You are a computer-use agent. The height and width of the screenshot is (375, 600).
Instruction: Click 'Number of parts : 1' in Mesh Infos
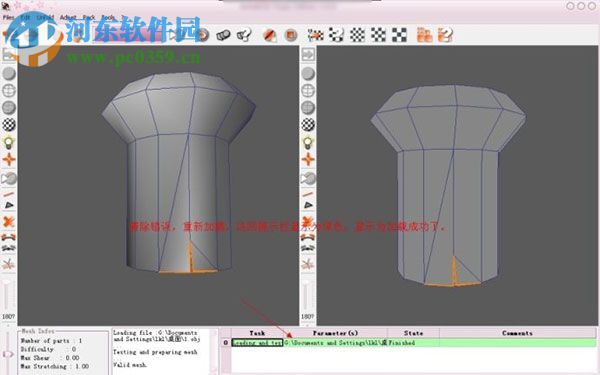(51, 341)
